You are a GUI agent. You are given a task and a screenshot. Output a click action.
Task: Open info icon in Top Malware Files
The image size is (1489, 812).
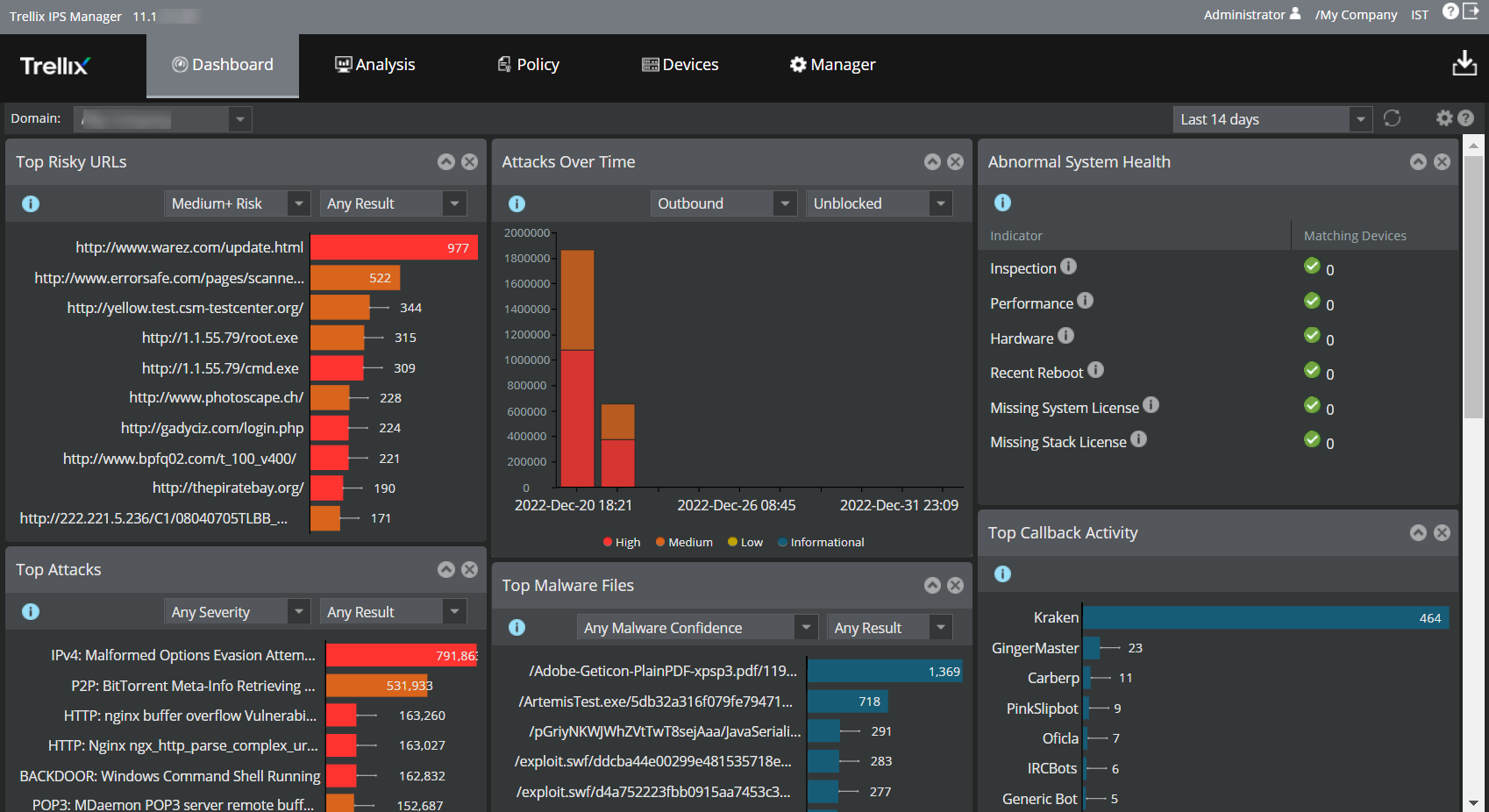(x=517, y=627)
